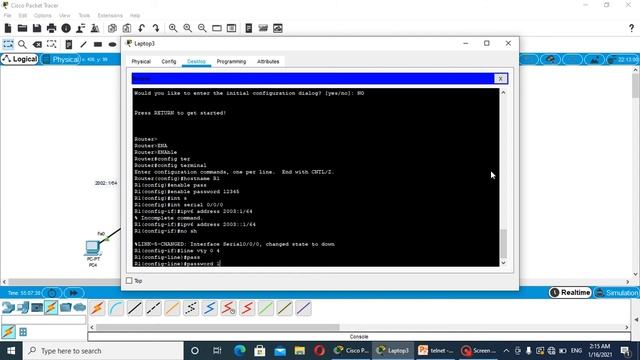The width and height of the screenshot is (640, 360).
Task: Show hidden system tray icons
Action: pyautogui.click(x=506, y=351)
